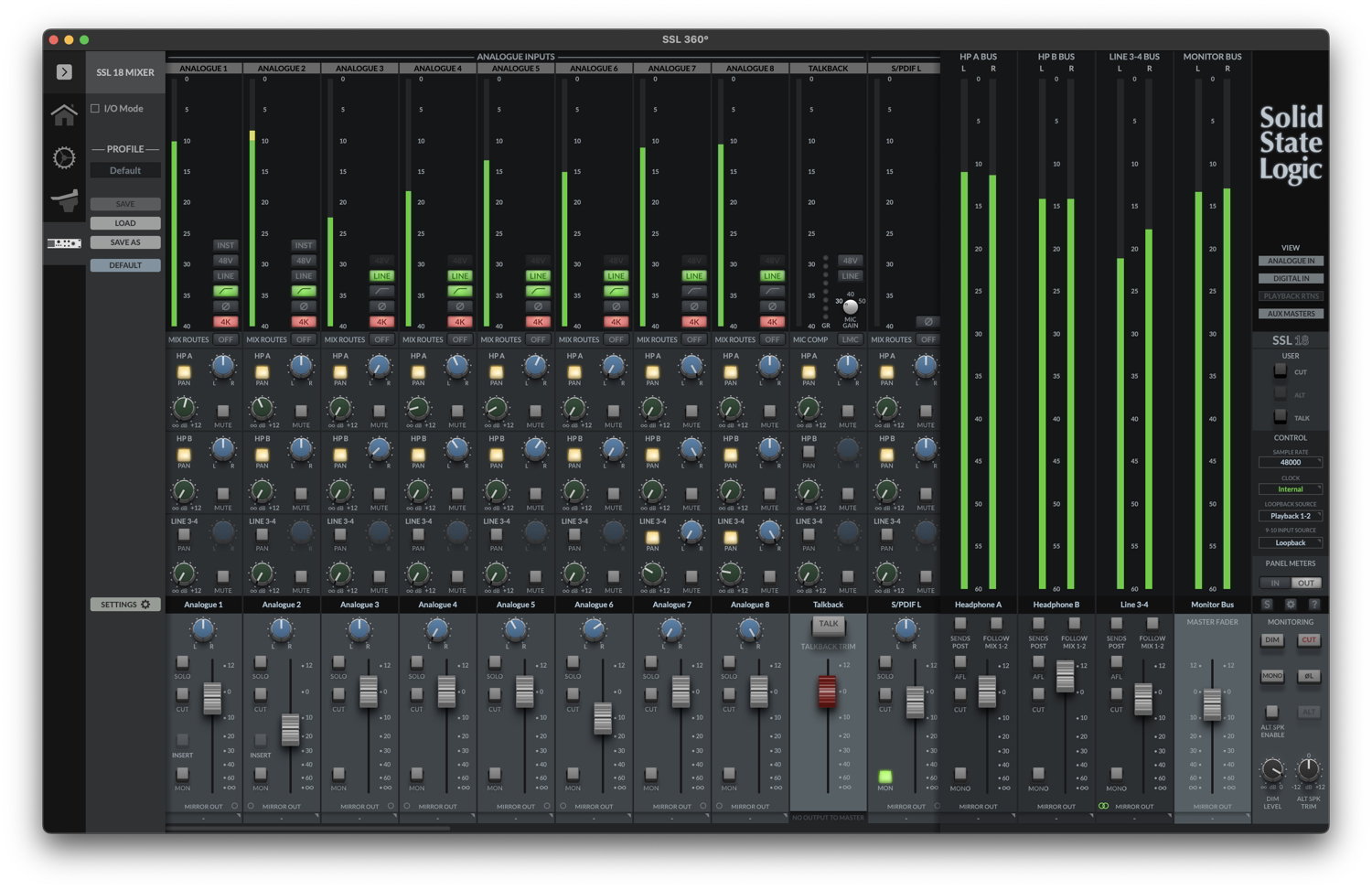Image resolution: width=1372 pixels, height=890 pixels.
Task: Enable the Mirror Out radio on Analogue 1
Action: coord(235,807)
